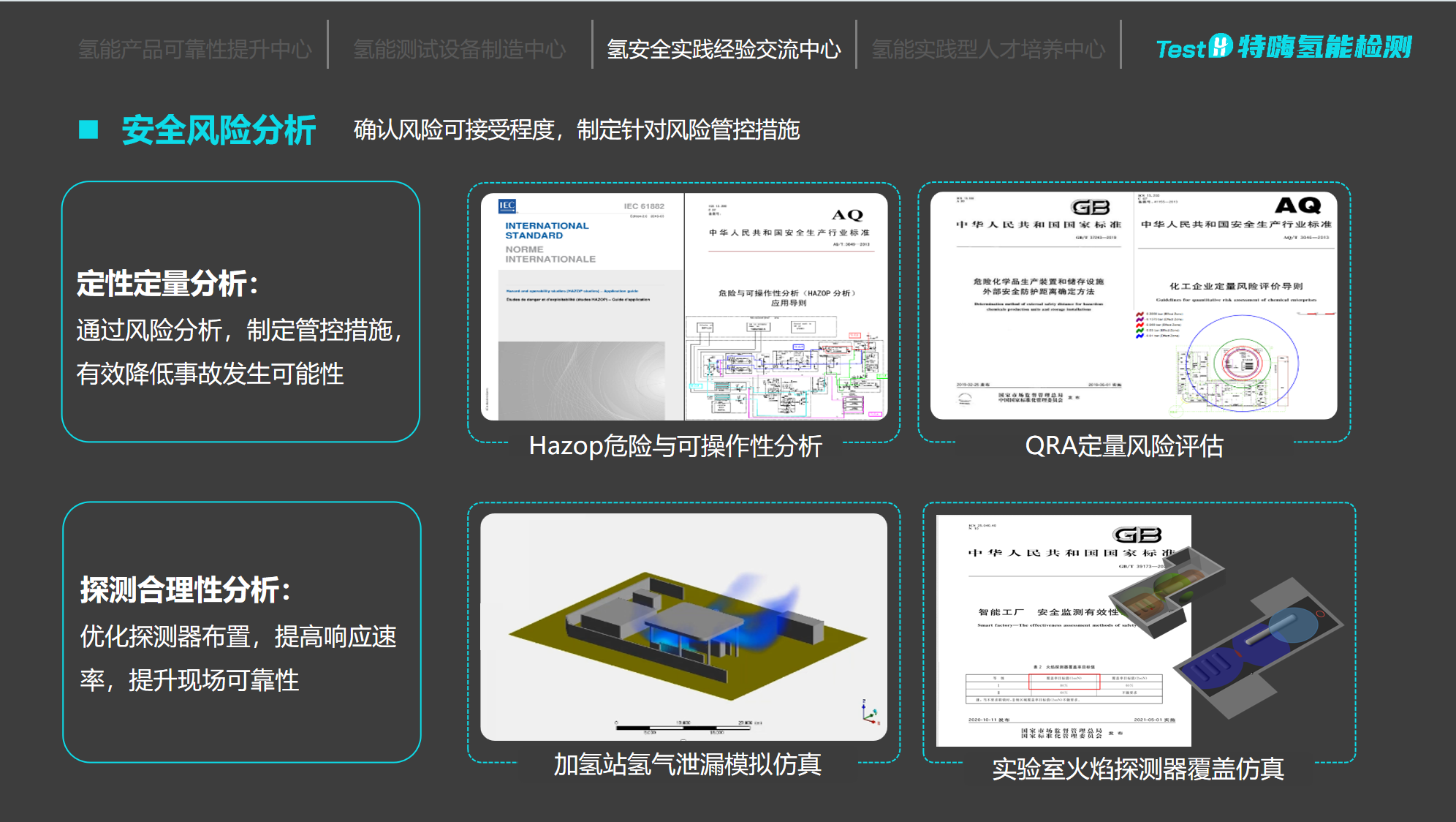Image resolution: width=1456 pixels, height=822 pixels.
Task: Select the 氢能产品可靠性提升中心 tab
Action: pos(194,49)
